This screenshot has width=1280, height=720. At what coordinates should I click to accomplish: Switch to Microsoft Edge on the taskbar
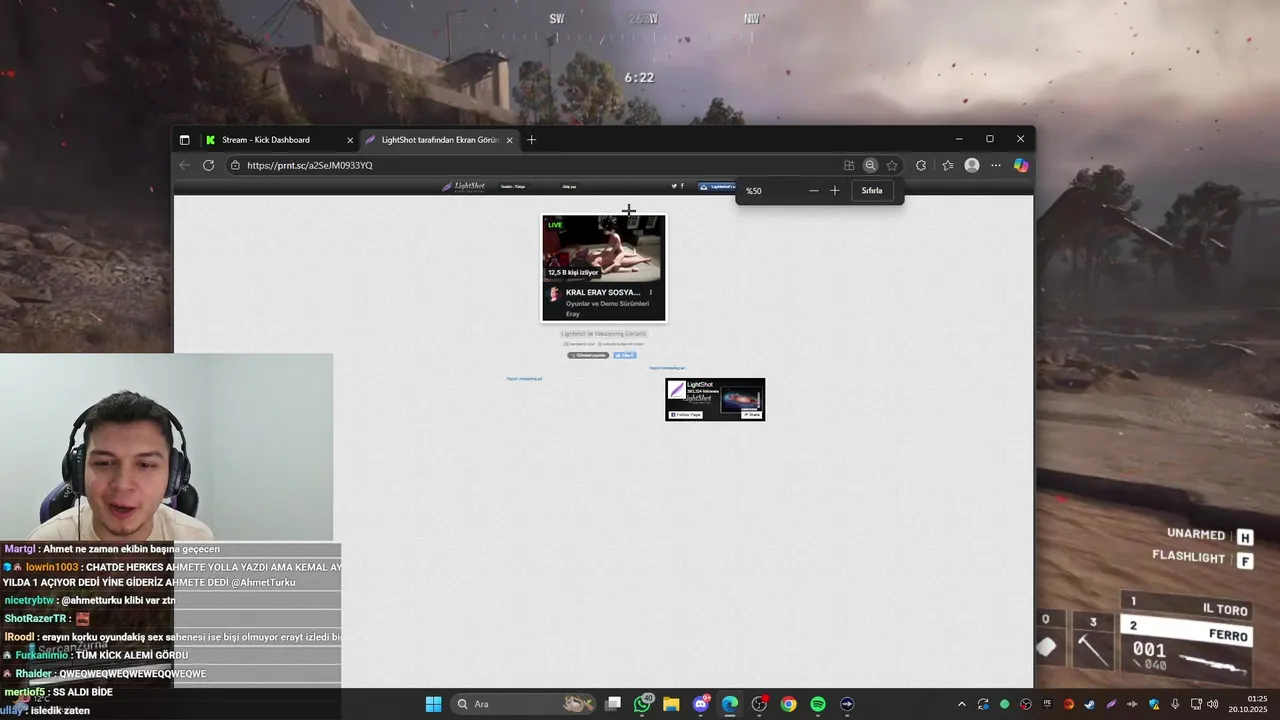click(730, 704)
